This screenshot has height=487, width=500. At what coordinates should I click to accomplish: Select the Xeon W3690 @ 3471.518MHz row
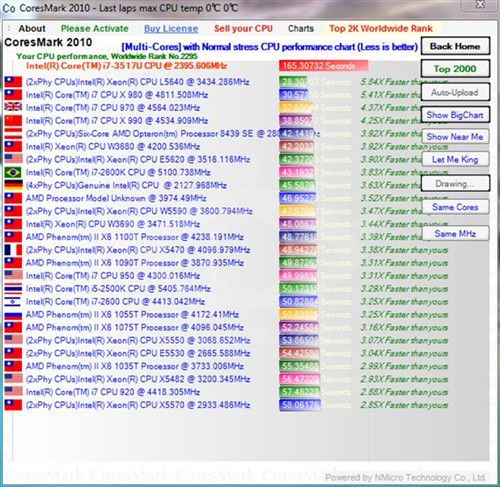coord(113,224)
